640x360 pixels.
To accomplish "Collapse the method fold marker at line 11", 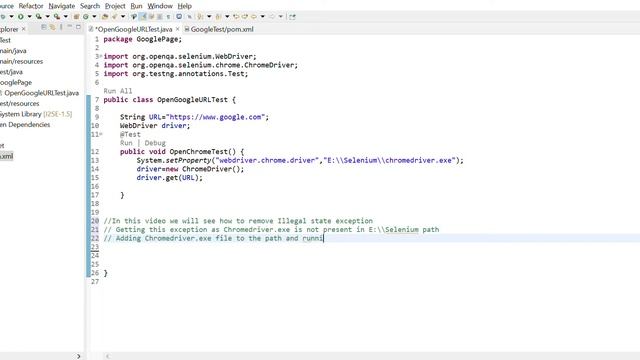I will 101,134.
